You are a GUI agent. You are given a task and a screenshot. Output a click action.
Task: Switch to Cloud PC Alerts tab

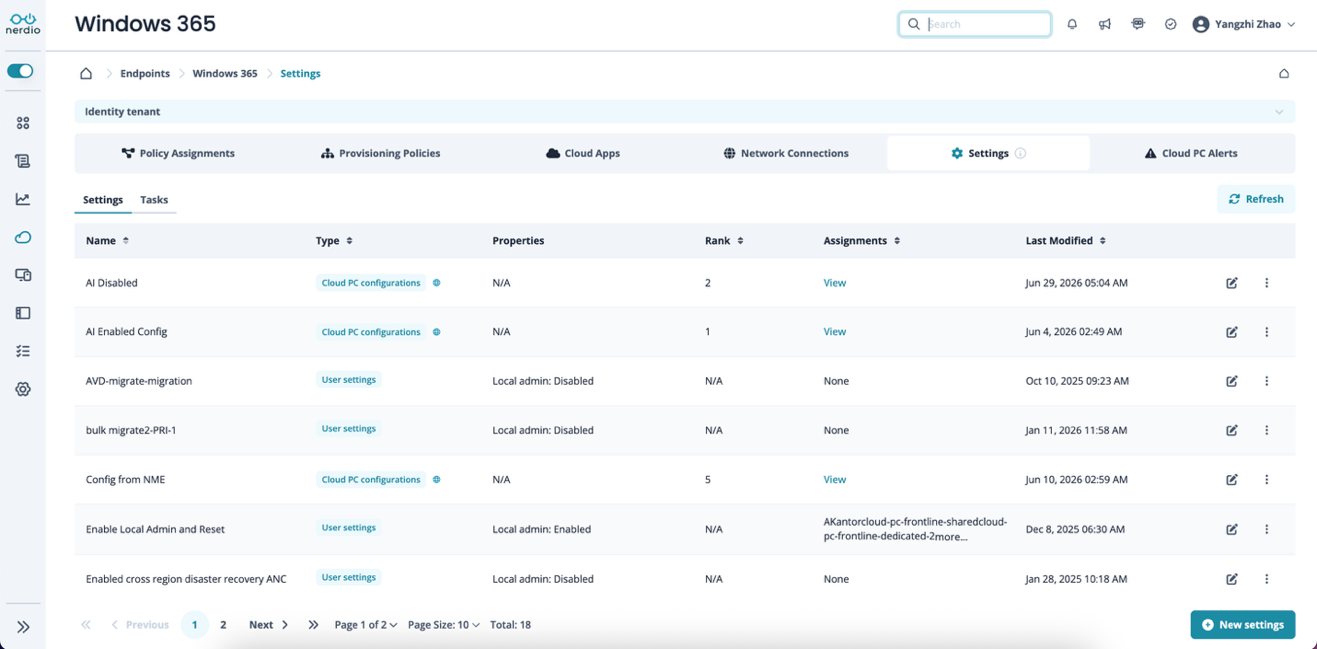[x=1191, y=153]
